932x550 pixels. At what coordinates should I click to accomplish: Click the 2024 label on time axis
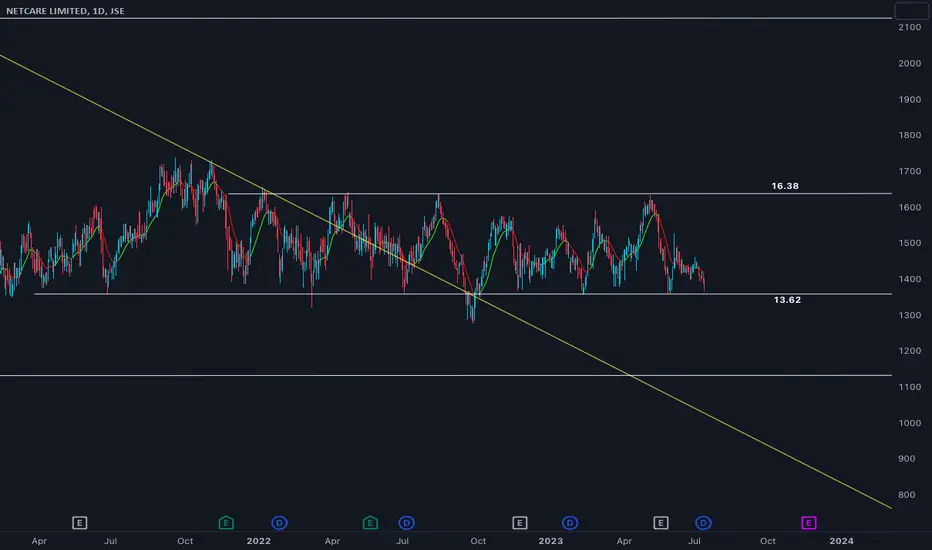click(x=841, y=541)
